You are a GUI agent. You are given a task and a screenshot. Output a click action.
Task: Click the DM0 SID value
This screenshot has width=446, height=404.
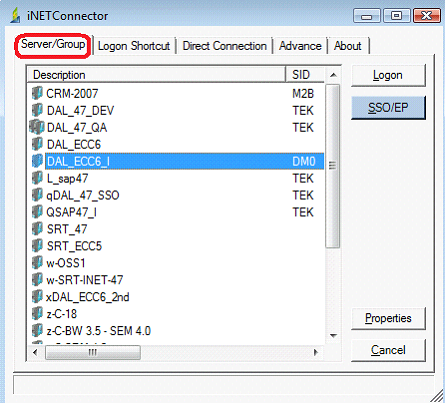coord(304,162)
